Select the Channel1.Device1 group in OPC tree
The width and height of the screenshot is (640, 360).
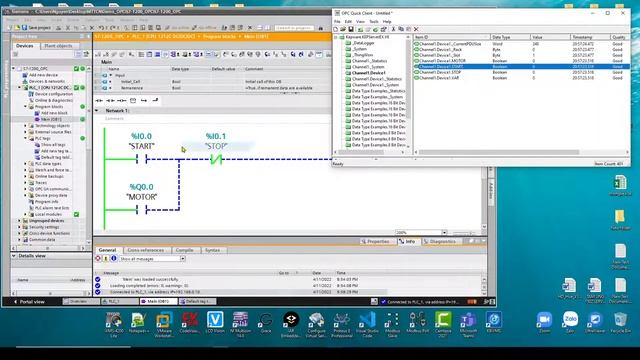click(x=368, y=73)
